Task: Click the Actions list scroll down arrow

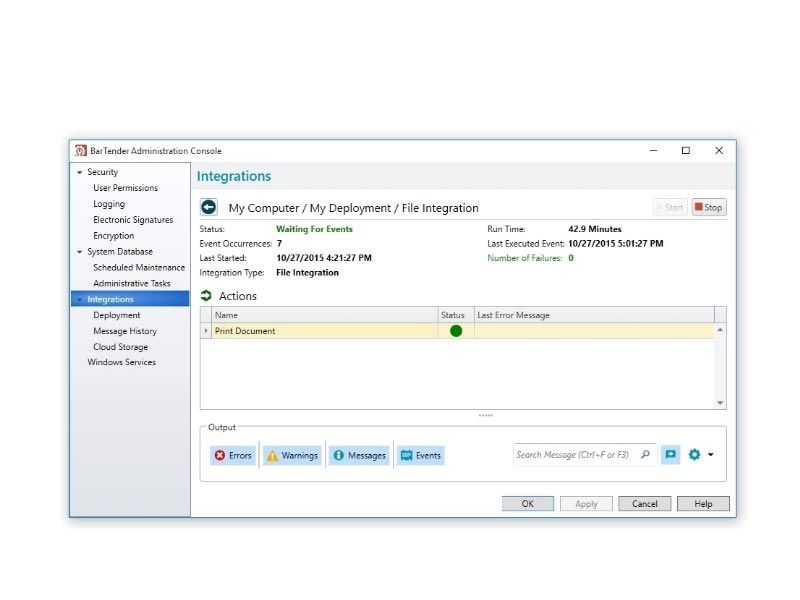Action: [720, 403]
